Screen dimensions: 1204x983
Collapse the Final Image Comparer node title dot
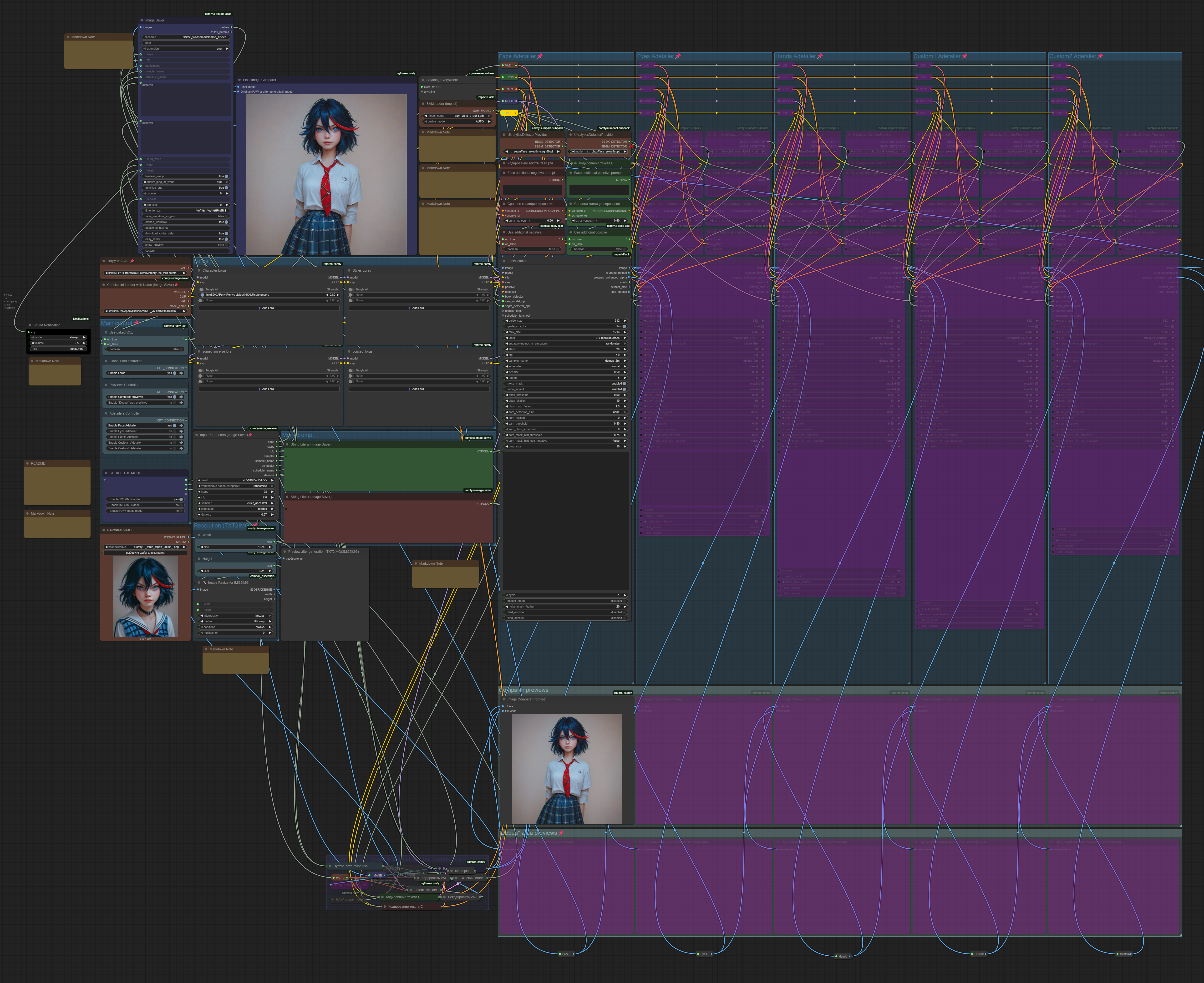(x=239, y=80)
